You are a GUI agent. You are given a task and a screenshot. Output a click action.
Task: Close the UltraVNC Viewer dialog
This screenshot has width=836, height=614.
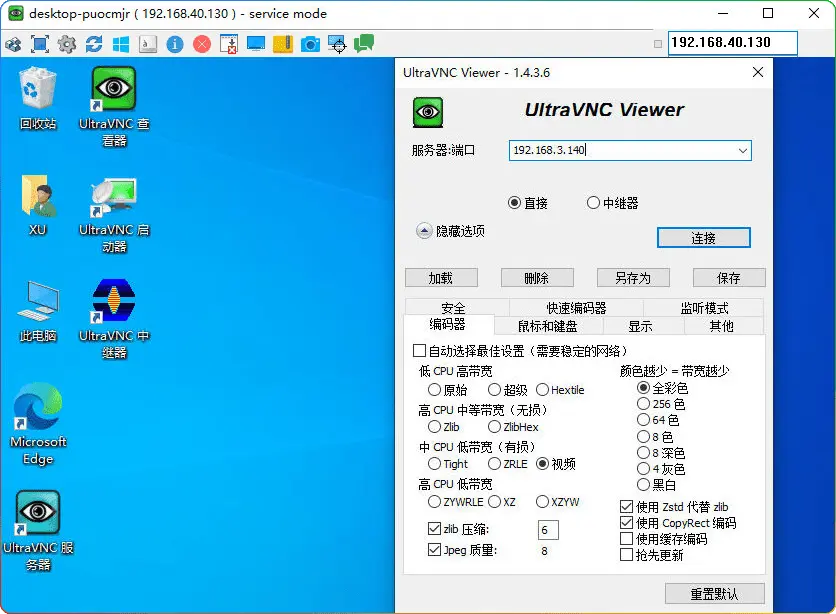(758, 72)
